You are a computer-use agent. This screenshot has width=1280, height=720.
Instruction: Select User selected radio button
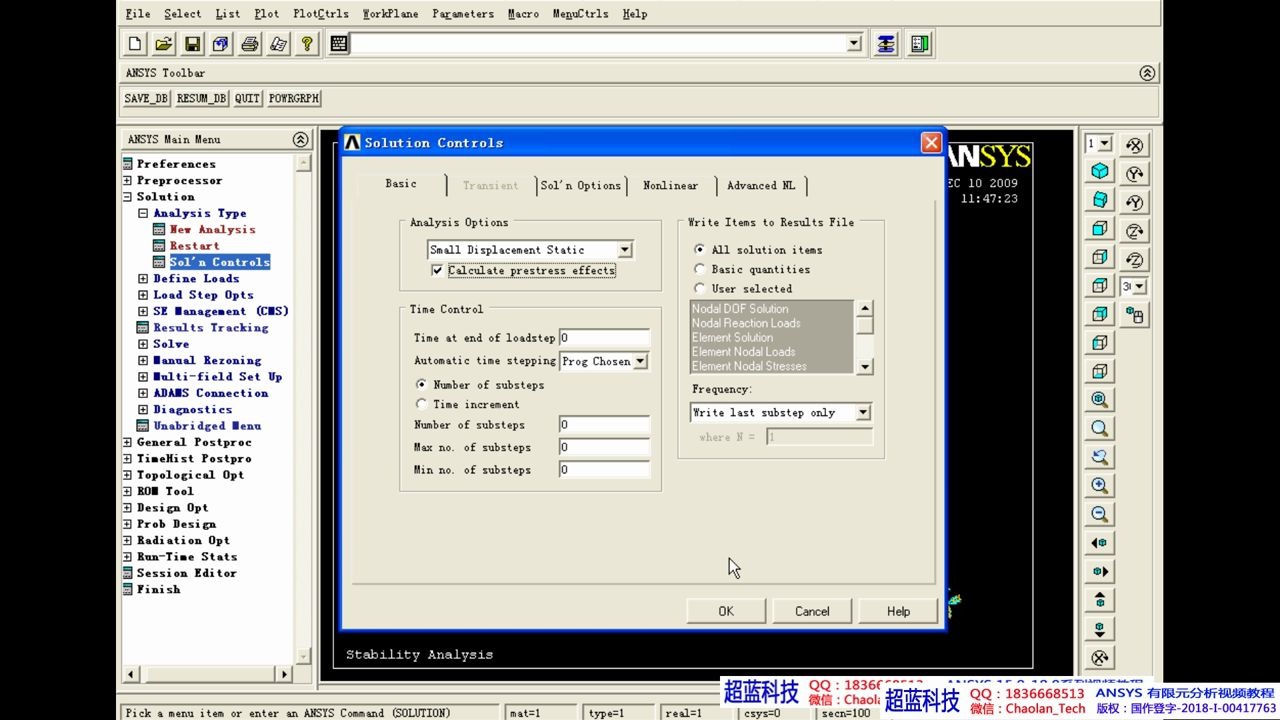click(x=700, y=288)
